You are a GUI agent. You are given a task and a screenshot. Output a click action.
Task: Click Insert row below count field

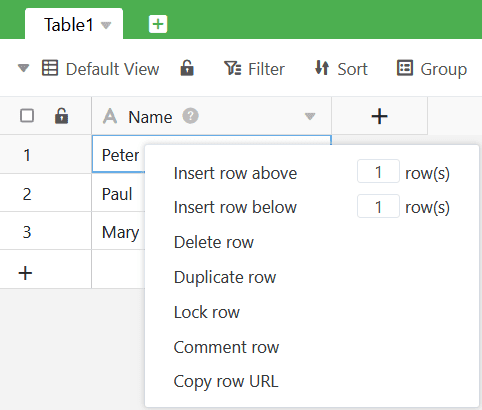point(378,206)
